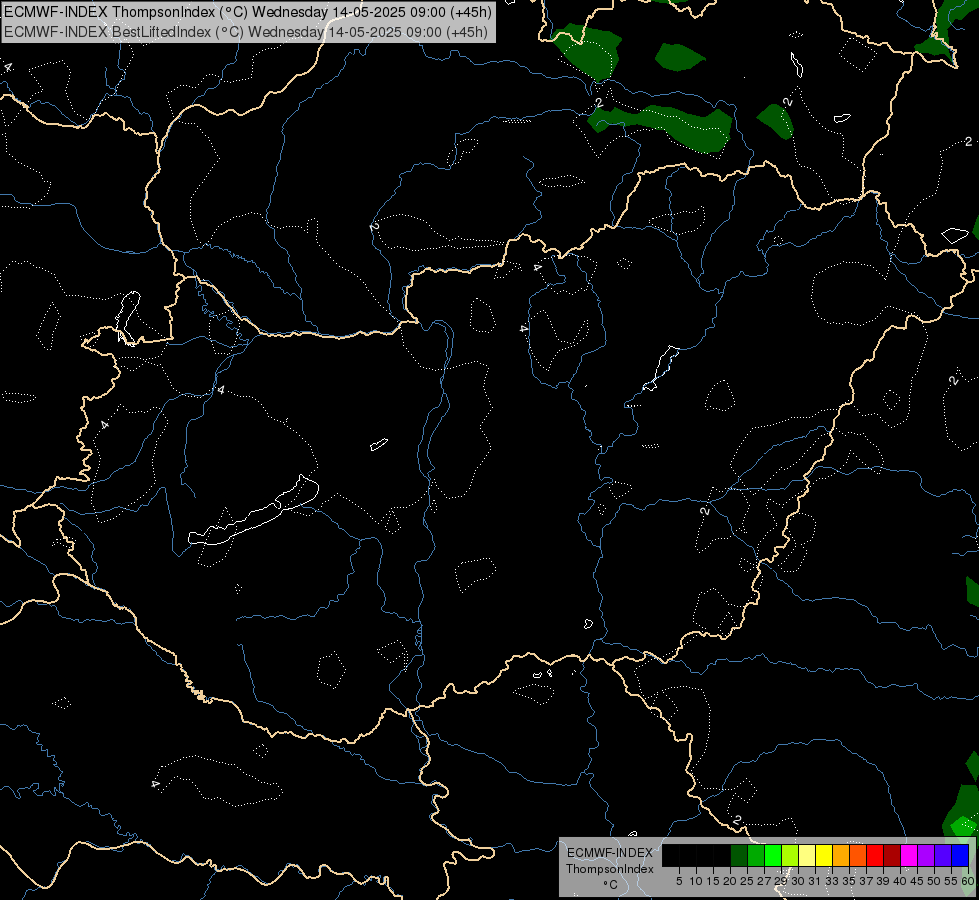Click the legend scale value 30
Viewport: 979px width, 900px height.
(798, 881)
